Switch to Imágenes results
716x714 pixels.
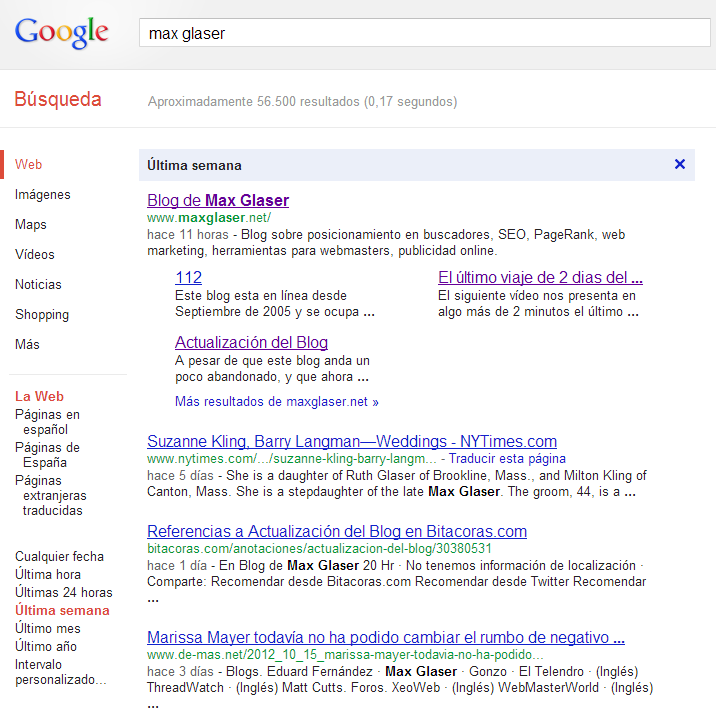(42, 194)
